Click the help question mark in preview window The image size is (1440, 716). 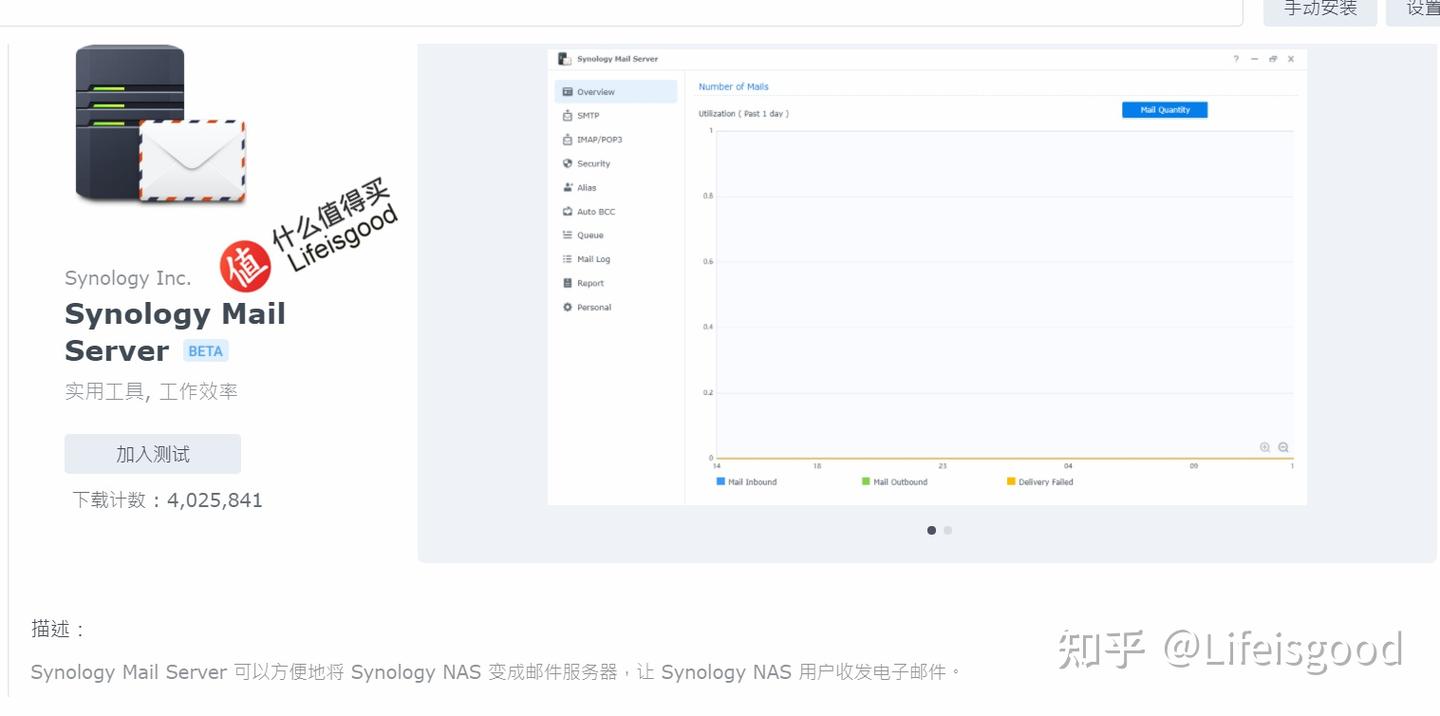coord(1236,59)
